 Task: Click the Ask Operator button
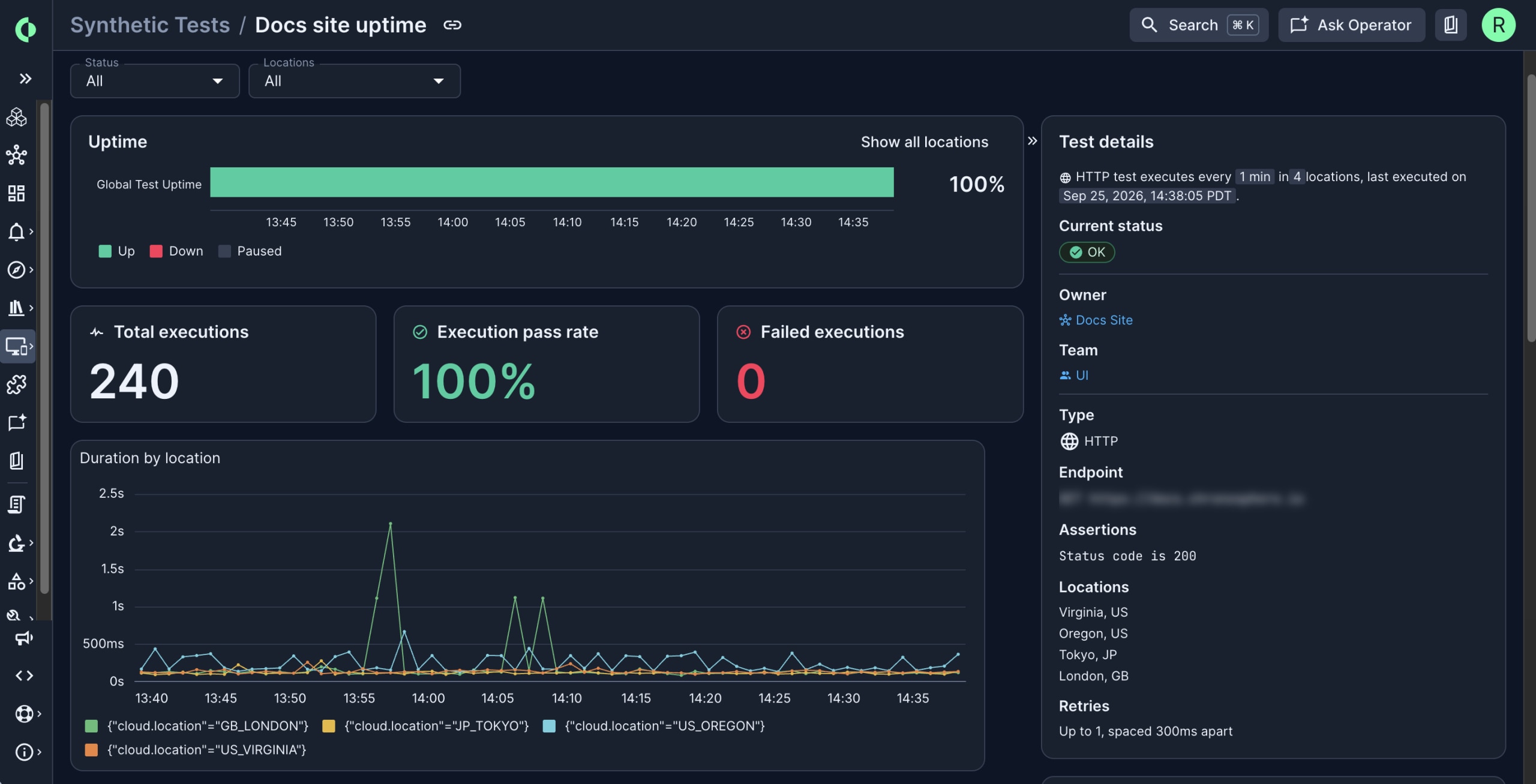coord(1351,25)
